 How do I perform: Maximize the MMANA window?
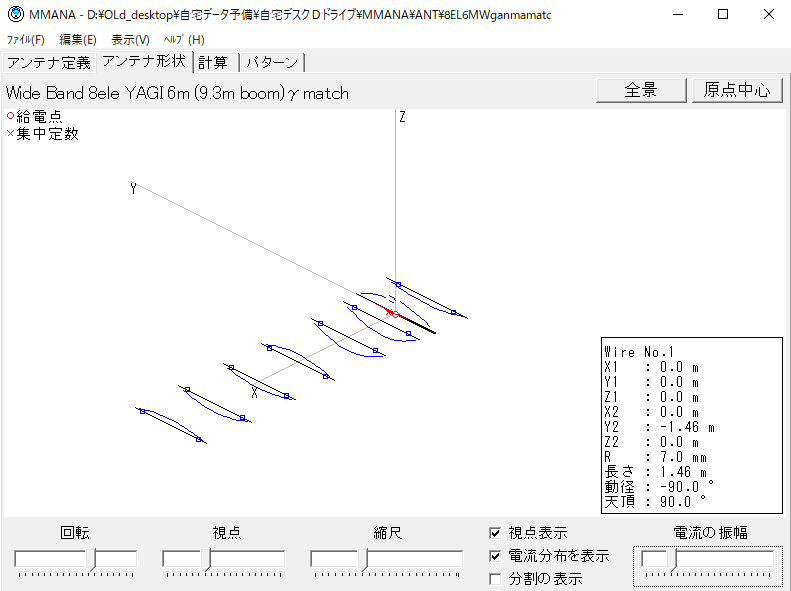(723, 15)
